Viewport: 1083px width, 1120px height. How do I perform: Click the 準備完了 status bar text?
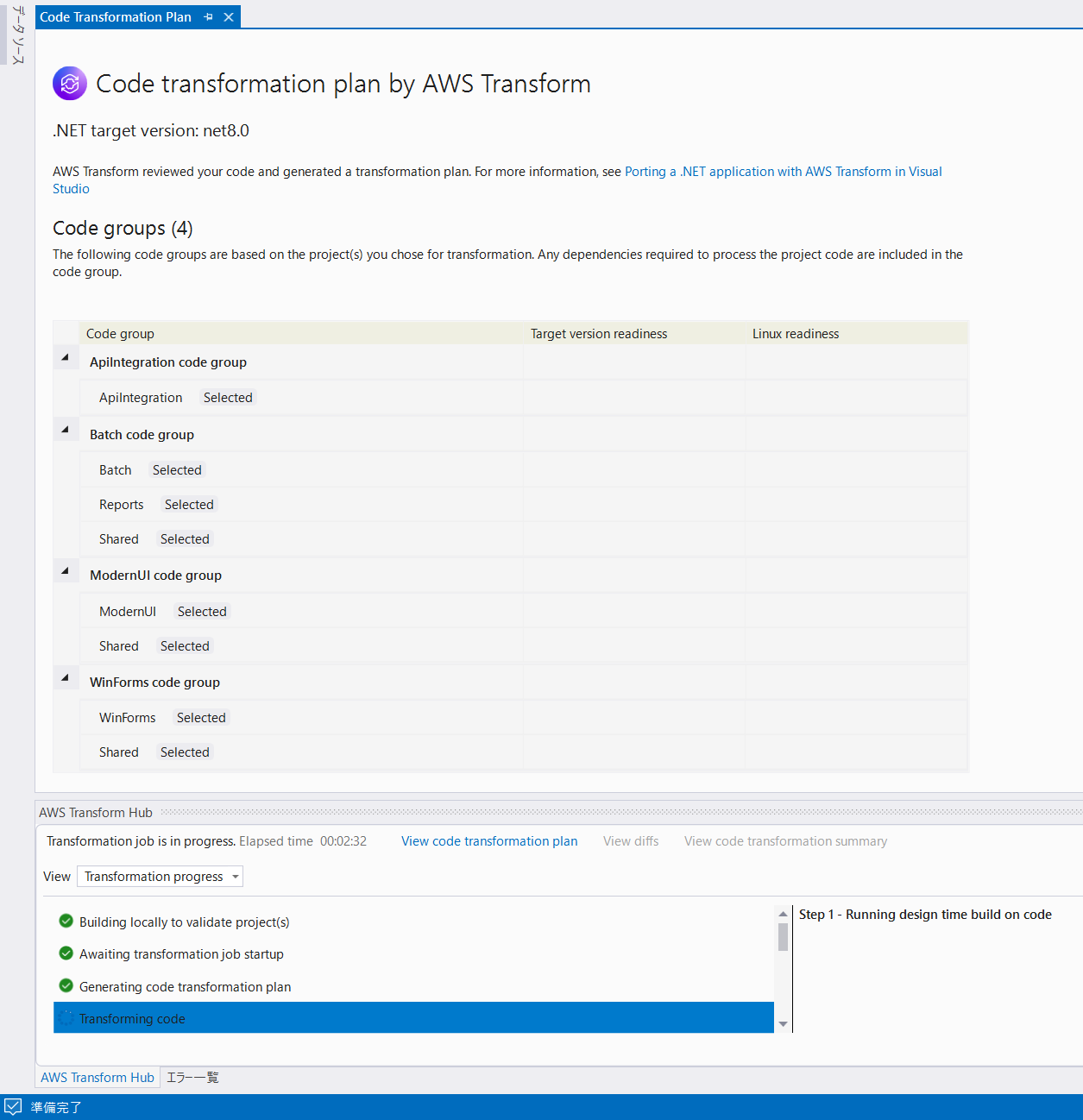pos(56,1107)
